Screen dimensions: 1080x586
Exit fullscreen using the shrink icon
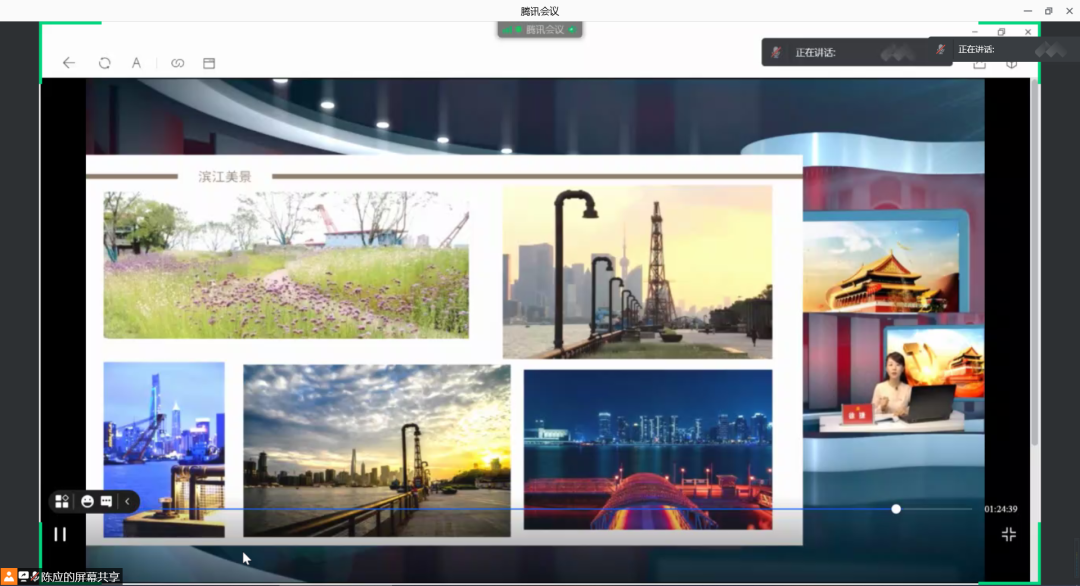1008,534
